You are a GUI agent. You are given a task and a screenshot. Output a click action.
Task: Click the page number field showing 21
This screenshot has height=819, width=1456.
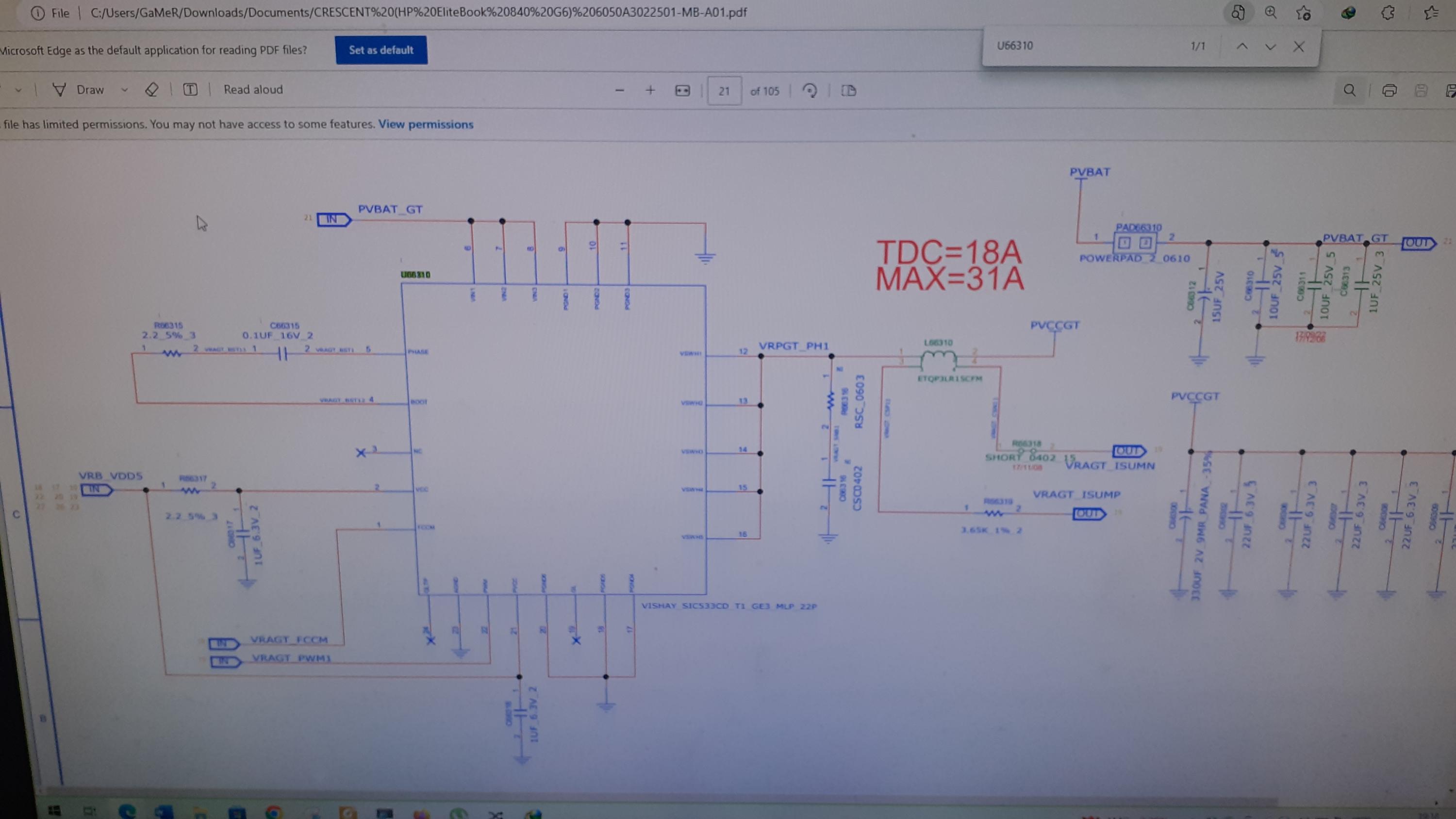click(724, 91)
